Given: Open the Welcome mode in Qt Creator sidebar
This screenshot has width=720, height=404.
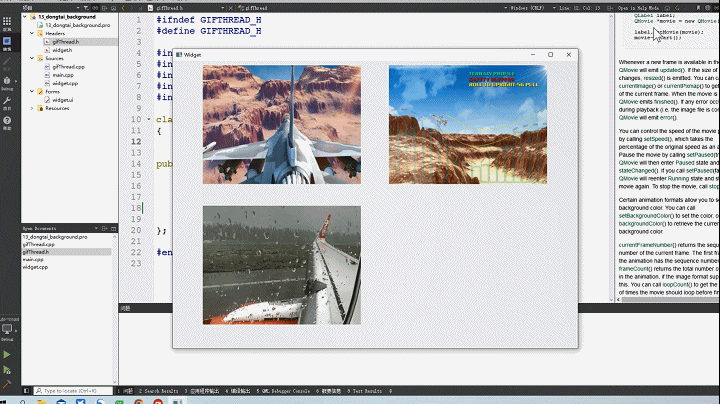Looking at the screenshot, I should pyautogui.click(x=7, y=23).
